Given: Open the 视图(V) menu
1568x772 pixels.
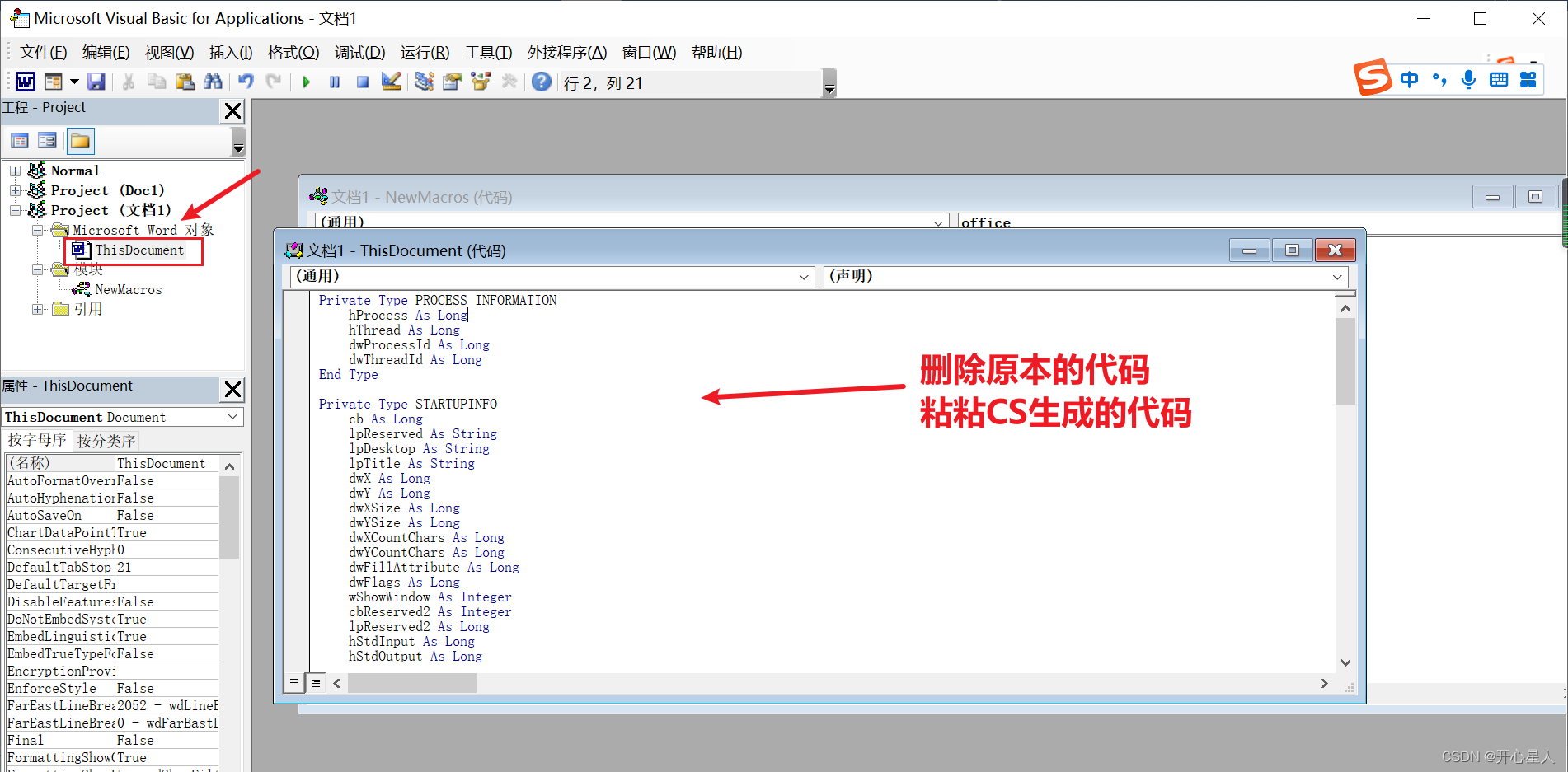Looking at the screenshot, I should click(169, 52).
